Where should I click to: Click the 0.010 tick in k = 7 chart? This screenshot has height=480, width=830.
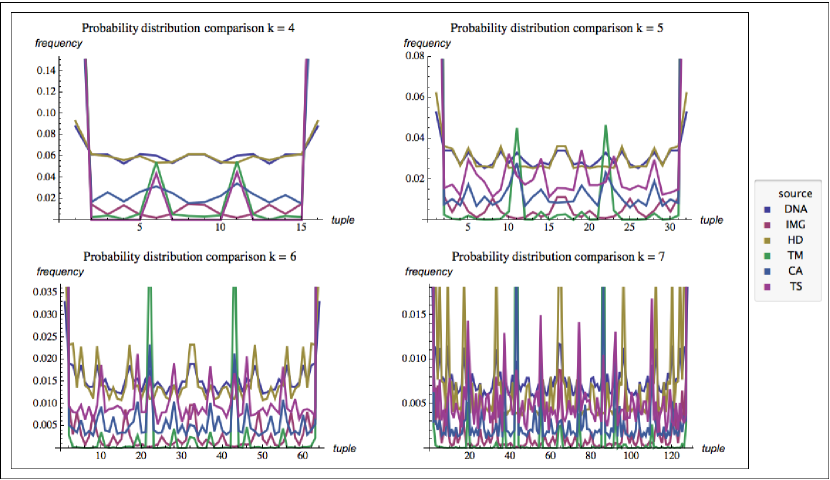coord(412,359)
